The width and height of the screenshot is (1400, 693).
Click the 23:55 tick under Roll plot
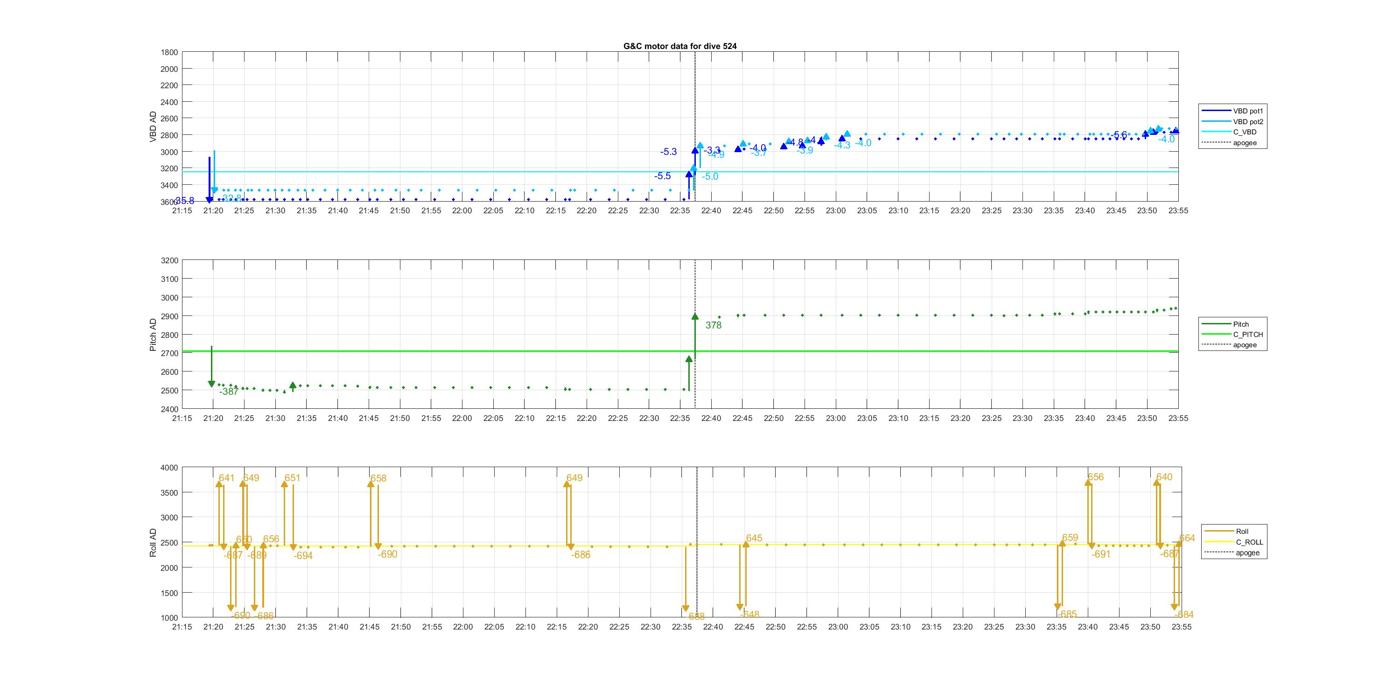click(1181, 627)
